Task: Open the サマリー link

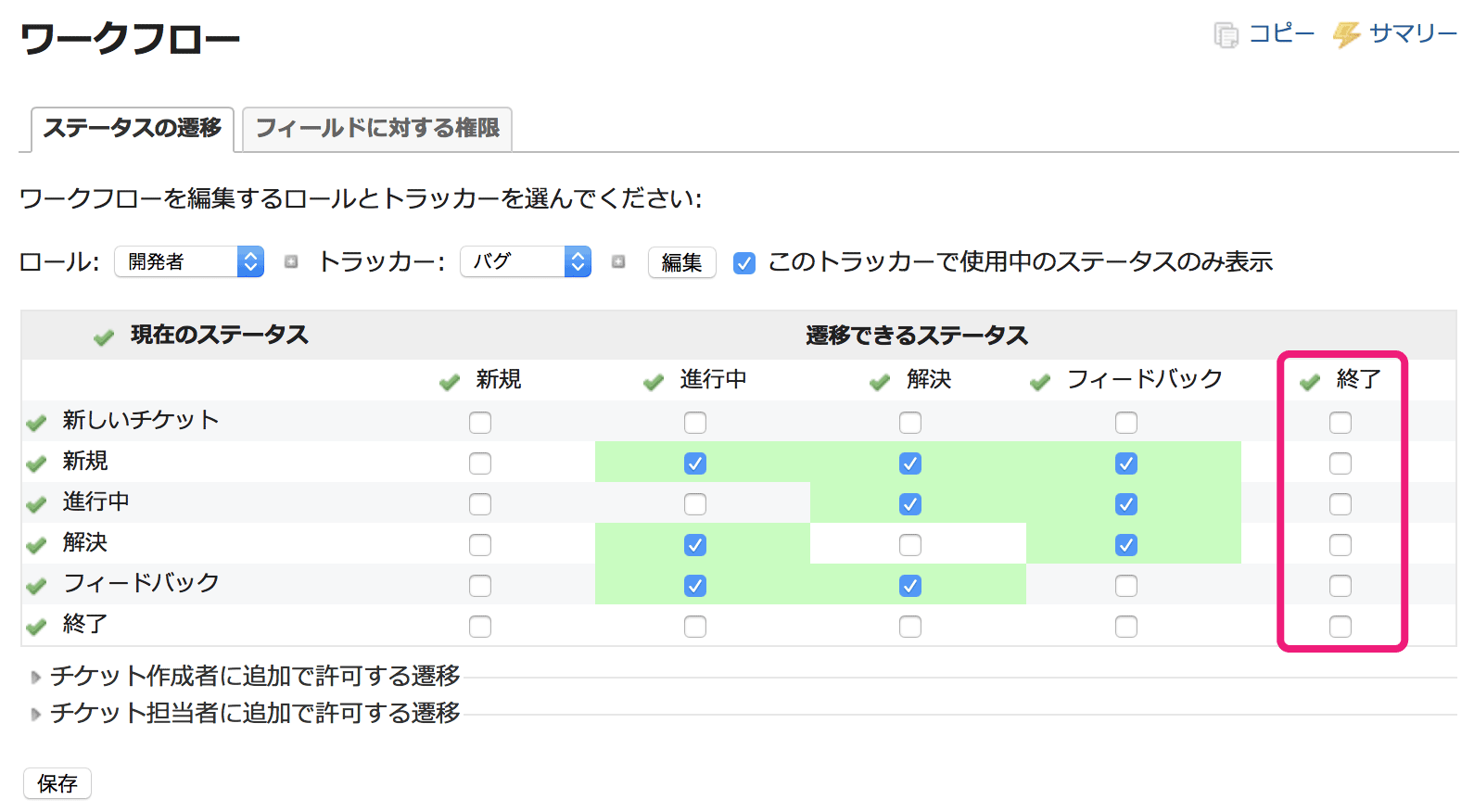Action: click(x=1413, y=34)
